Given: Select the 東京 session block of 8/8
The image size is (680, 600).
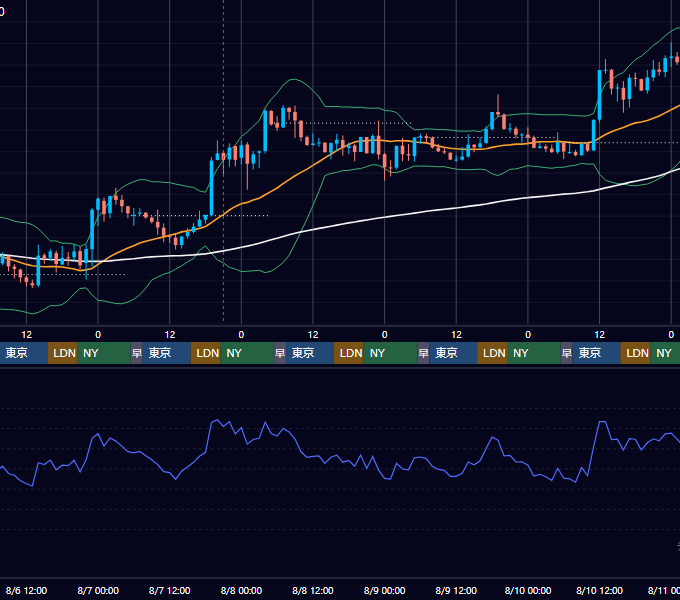Looking at the screenshot, I should pyautogui.click(x=310, y=353).
